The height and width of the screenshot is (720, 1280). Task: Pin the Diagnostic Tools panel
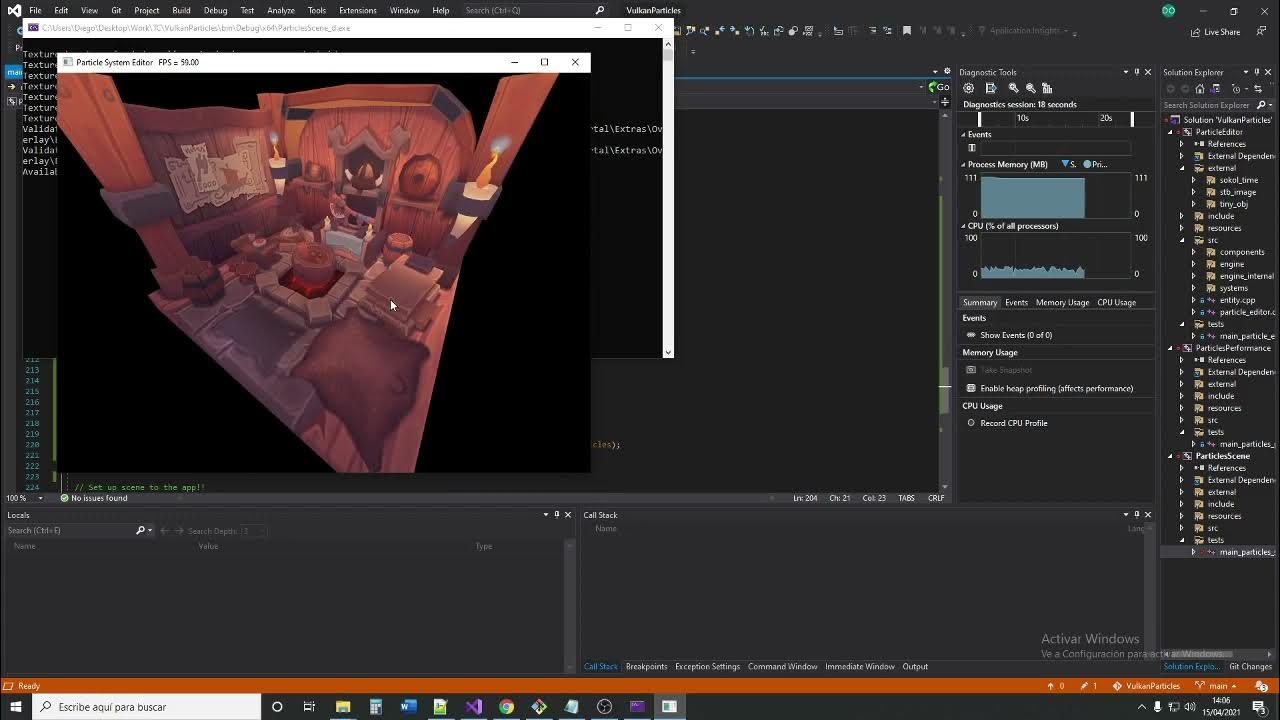click(1136, 72)
